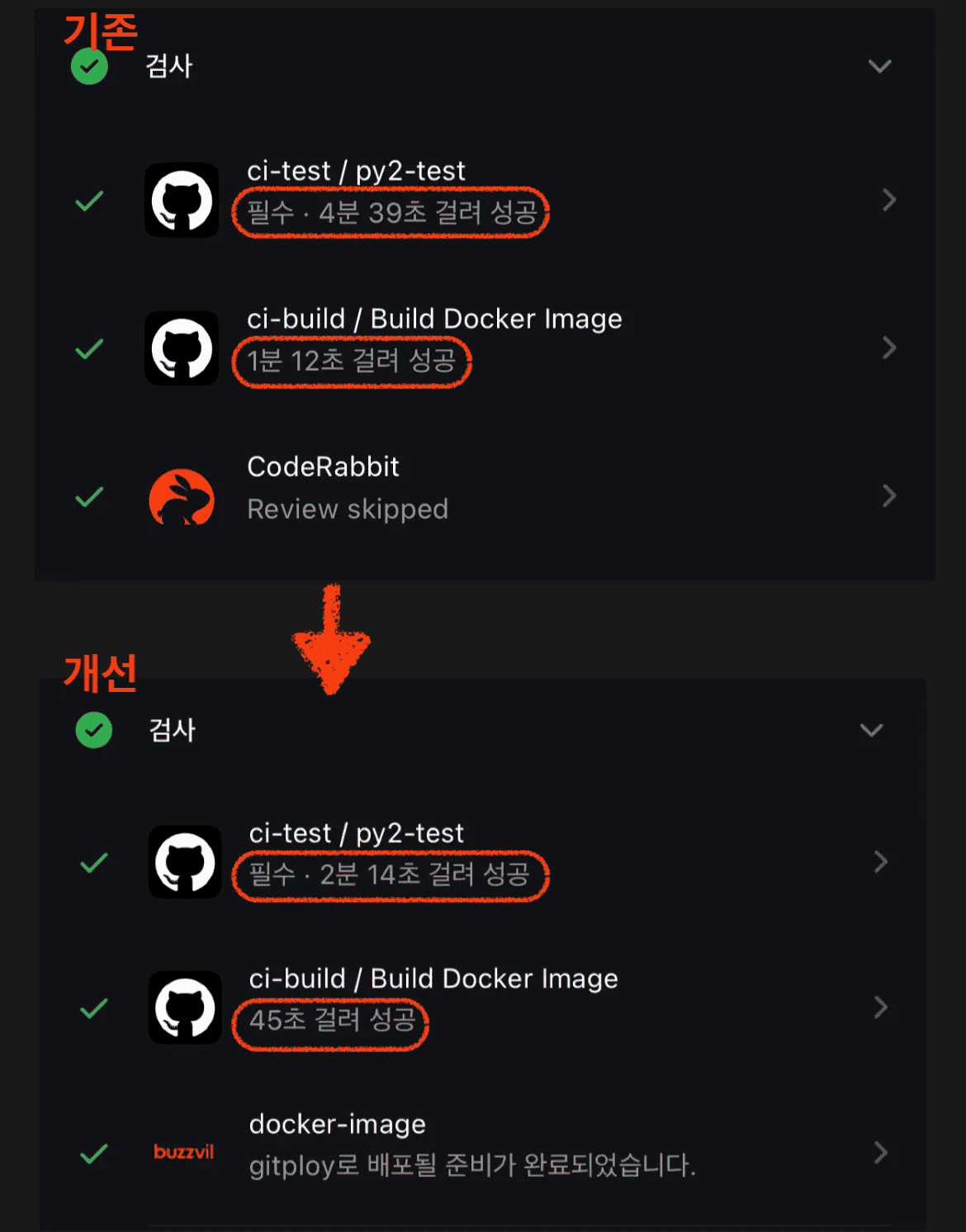The width and height of the screenshot is (966, 1232).
Task: Open details arrow for CodeRabbit Review skipped
Action: 889,495
